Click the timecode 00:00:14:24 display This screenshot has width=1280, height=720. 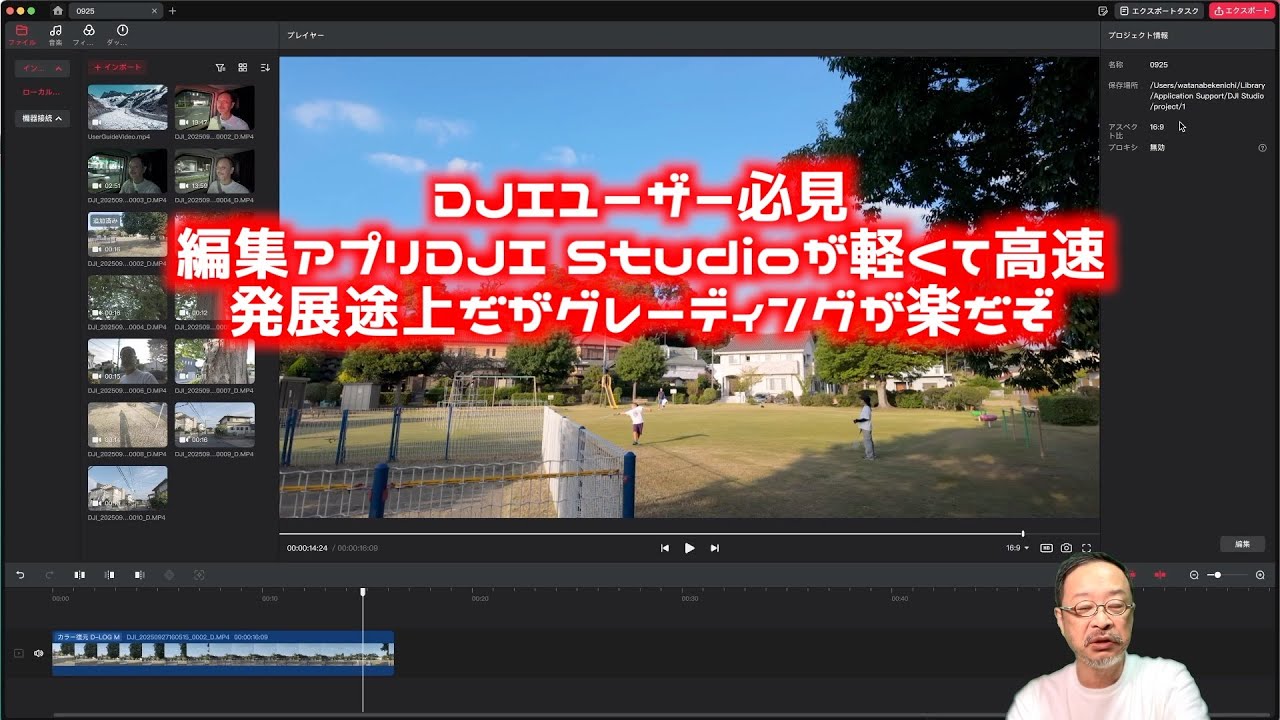pos(307,548)
